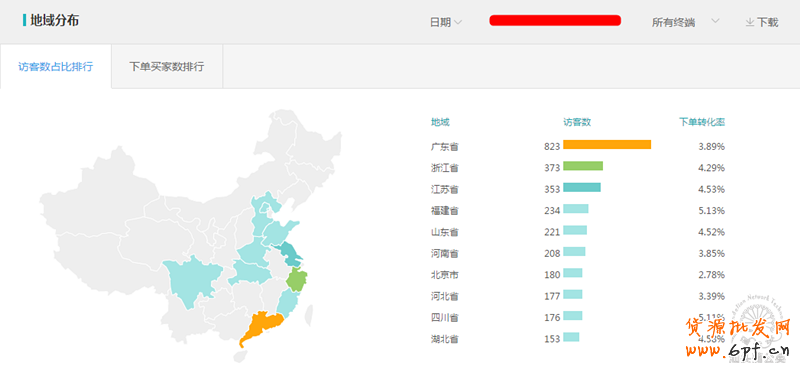Viewport: 800px width, 372px height.
Task: Click the 福建省 row label
Action: coord(444,210)
